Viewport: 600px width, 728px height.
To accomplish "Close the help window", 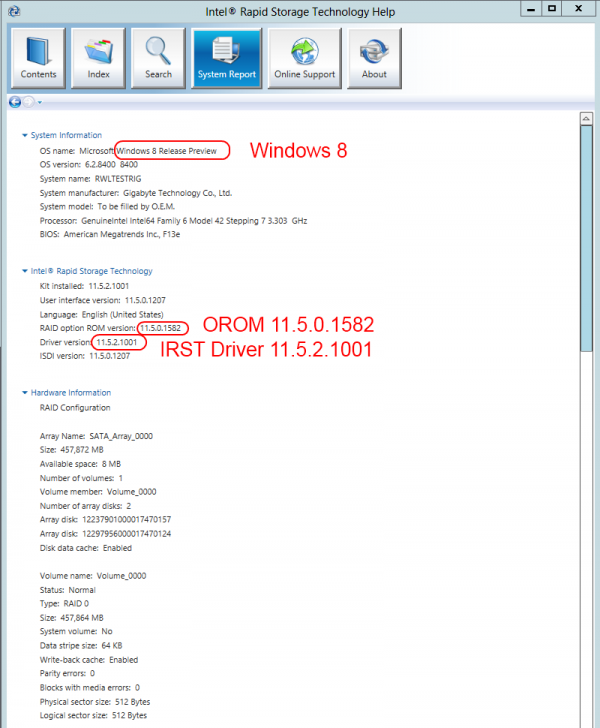I will (x=579, y=9).
